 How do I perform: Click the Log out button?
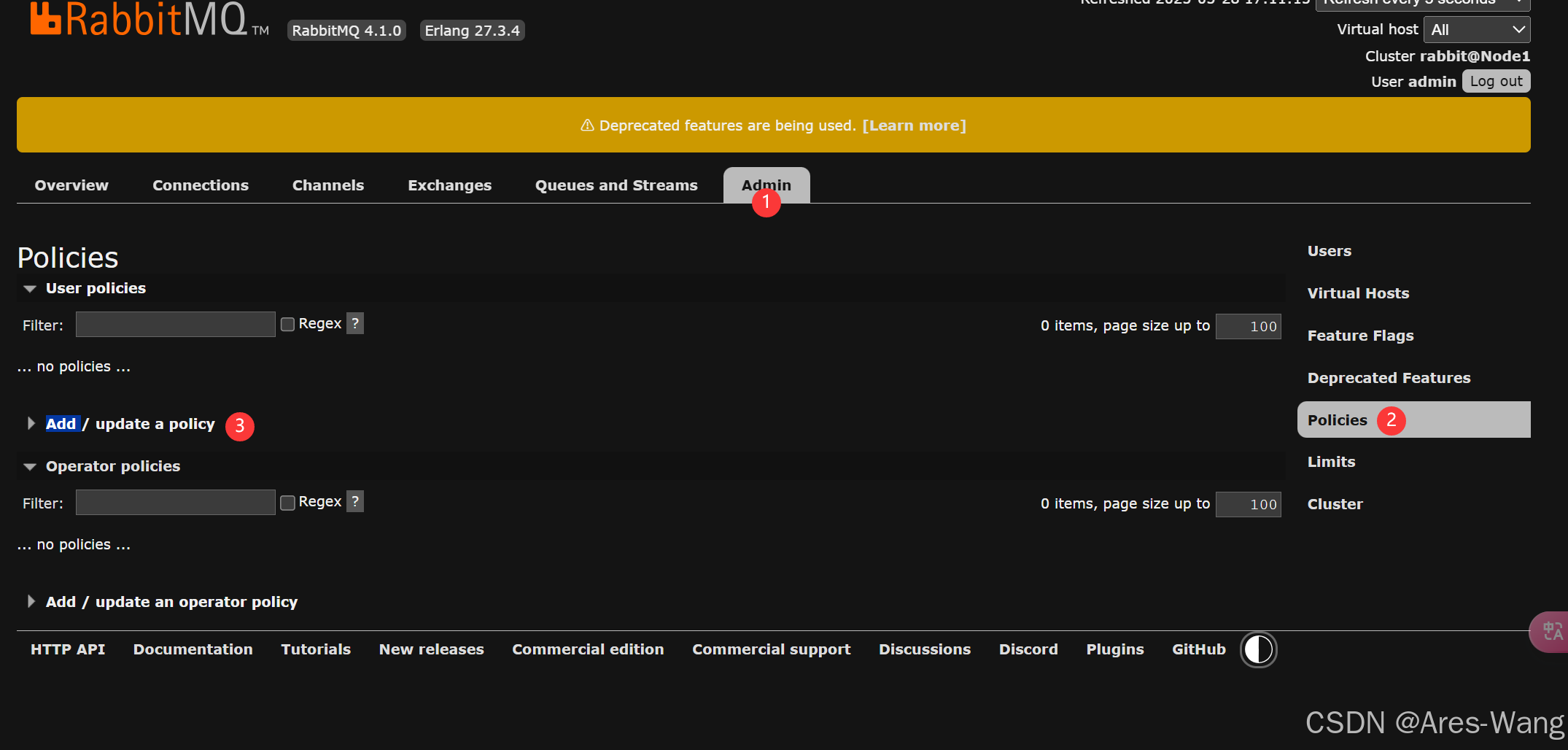1496,81
